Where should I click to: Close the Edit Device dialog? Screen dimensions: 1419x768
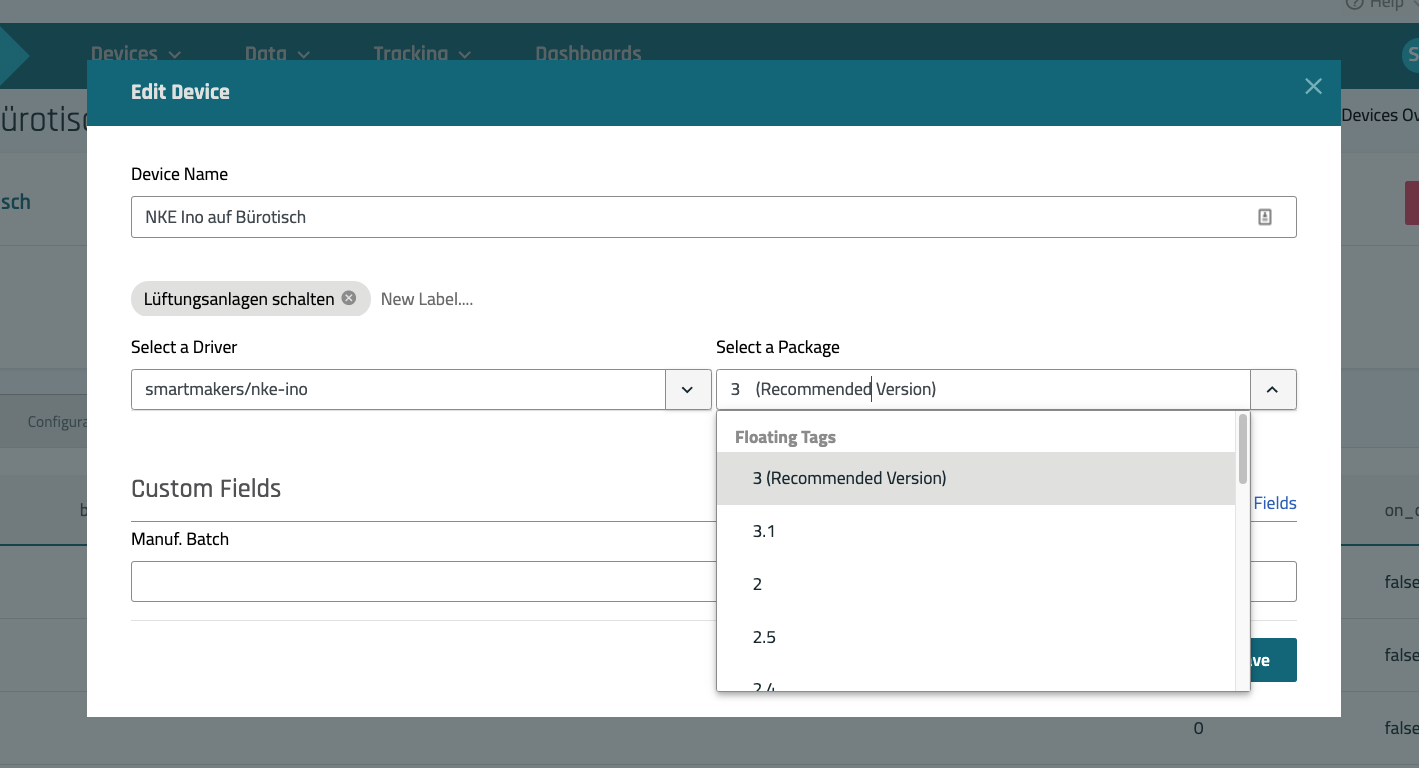coord(1313,87)
